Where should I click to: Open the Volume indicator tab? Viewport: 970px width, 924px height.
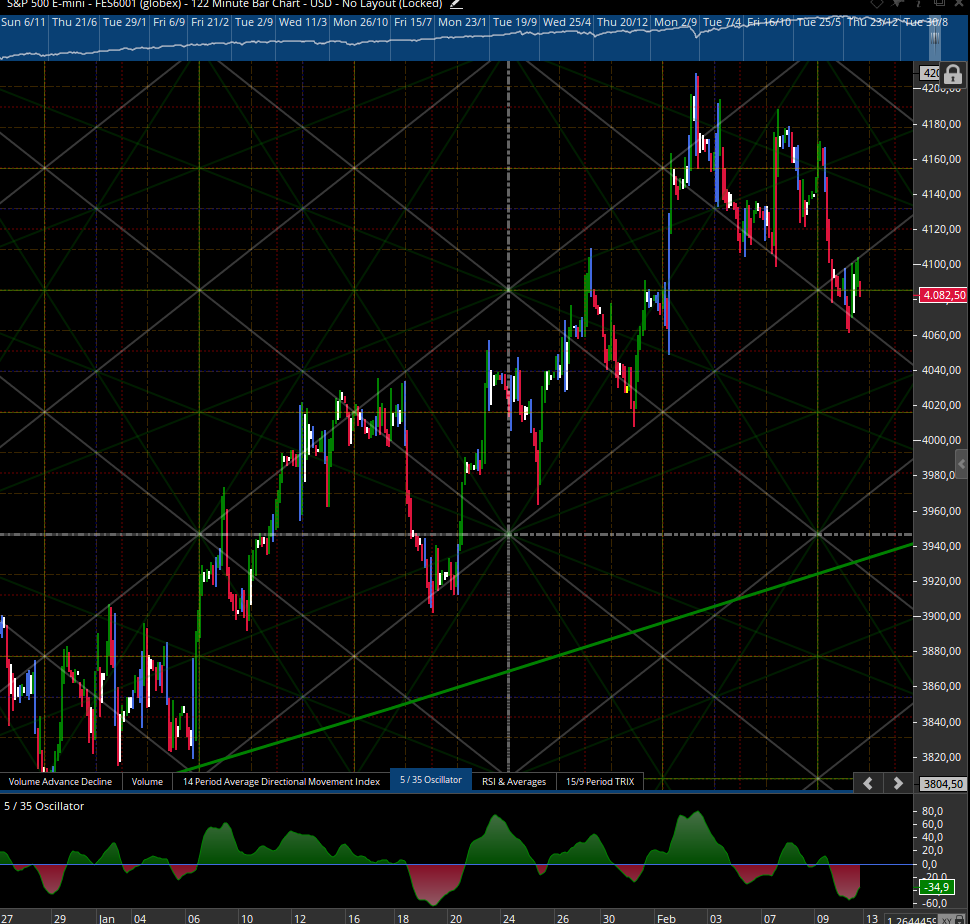pos(147,782)
